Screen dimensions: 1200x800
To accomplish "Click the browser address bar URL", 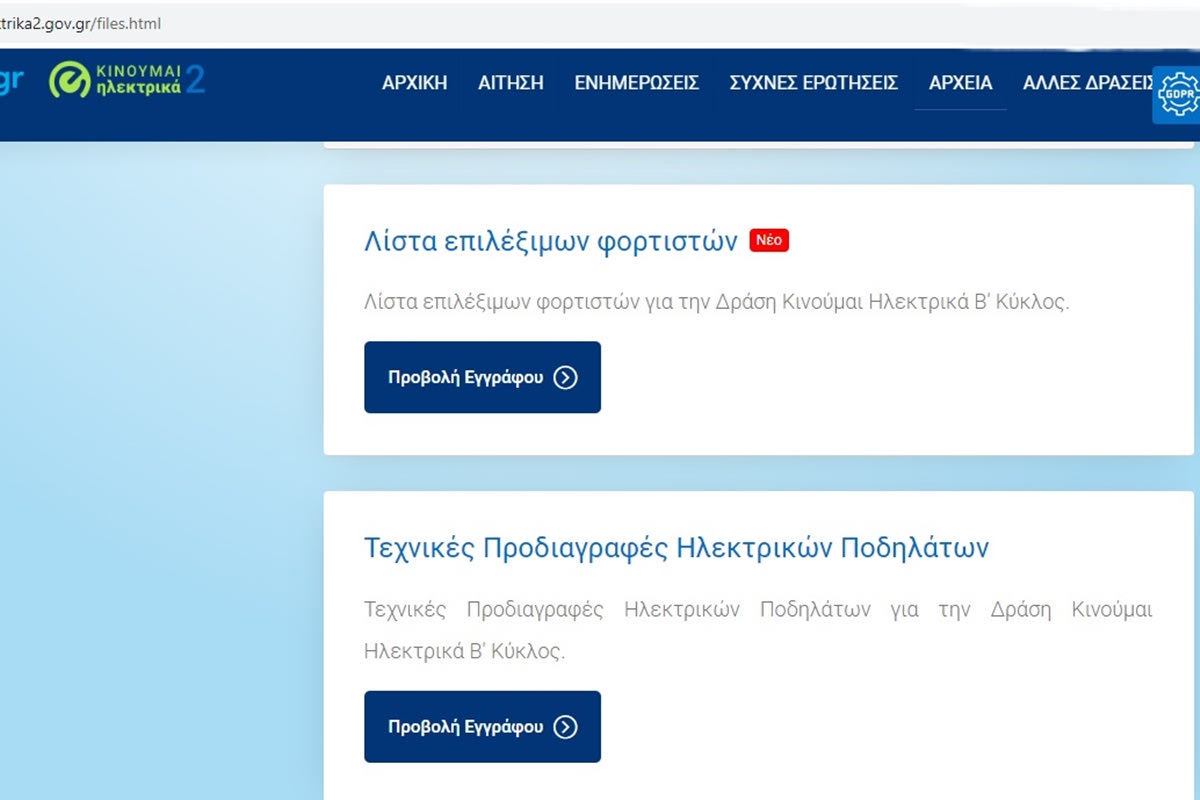I will 80,23.
